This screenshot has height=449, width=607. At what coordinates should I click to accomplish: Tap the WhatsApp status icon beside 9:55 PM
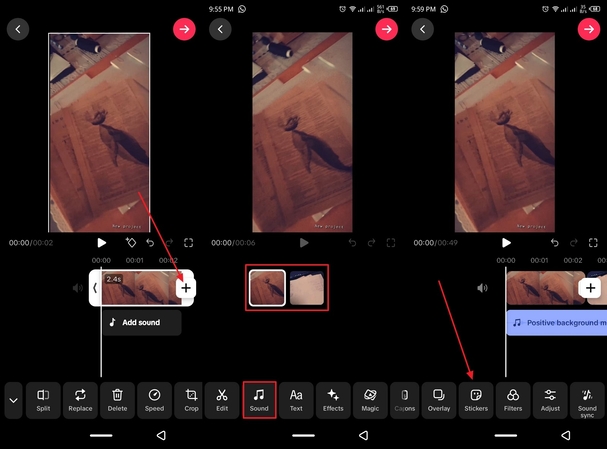tap(242, 9)
